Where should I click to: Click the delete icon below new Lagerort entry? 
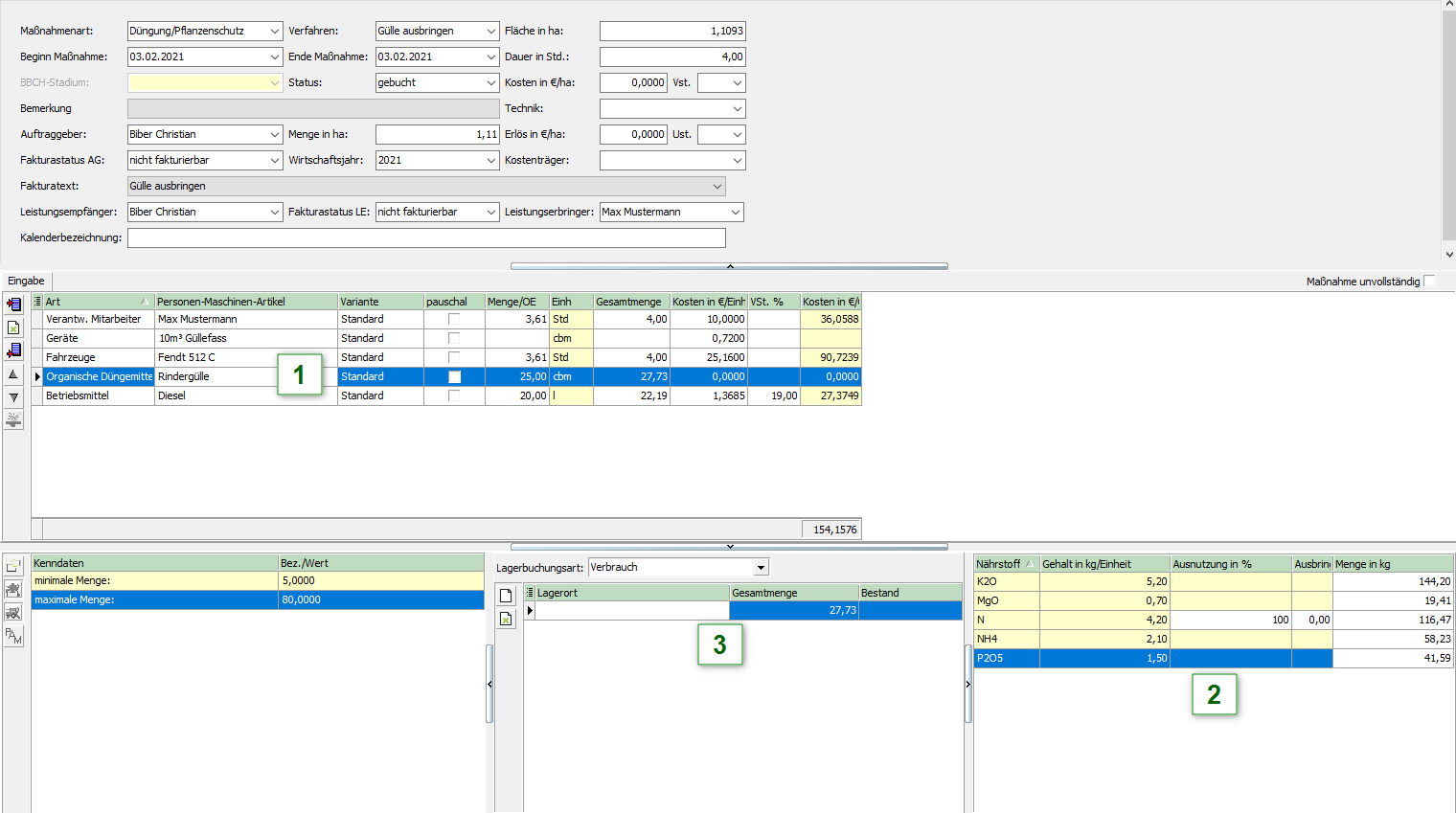pyautogui.click(x=507, y=620)
